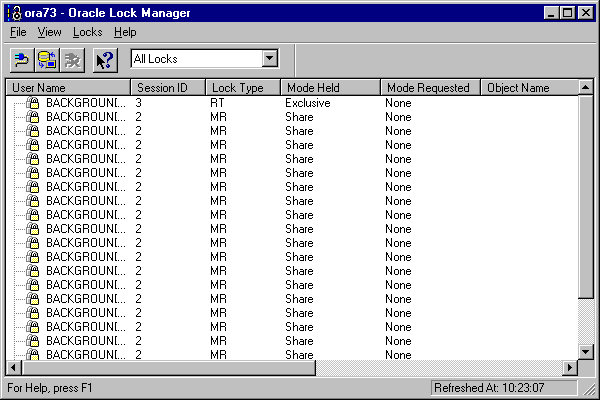
Task: Click the horizontal scrollbar left arrow
Action: 14,368
